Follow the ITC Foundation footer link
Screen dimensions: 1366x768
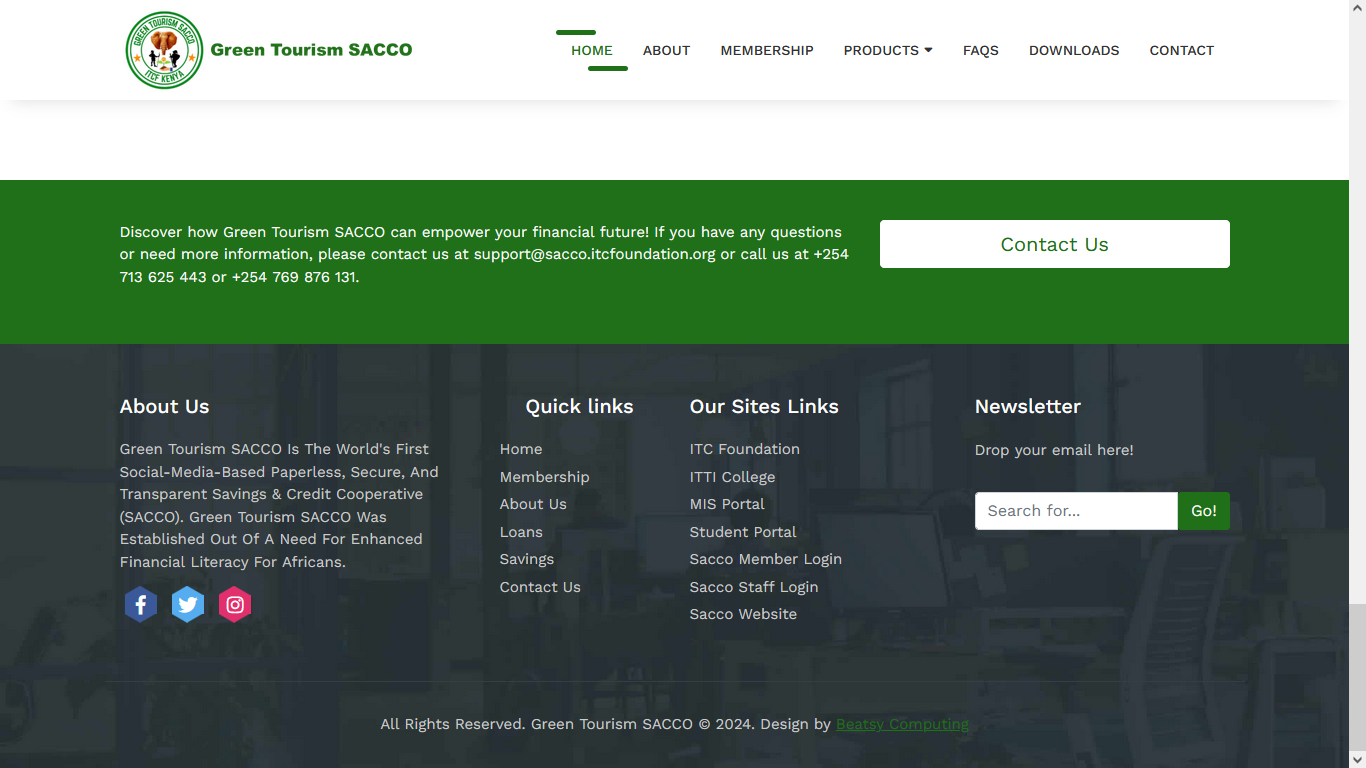[x=744, y=449]
